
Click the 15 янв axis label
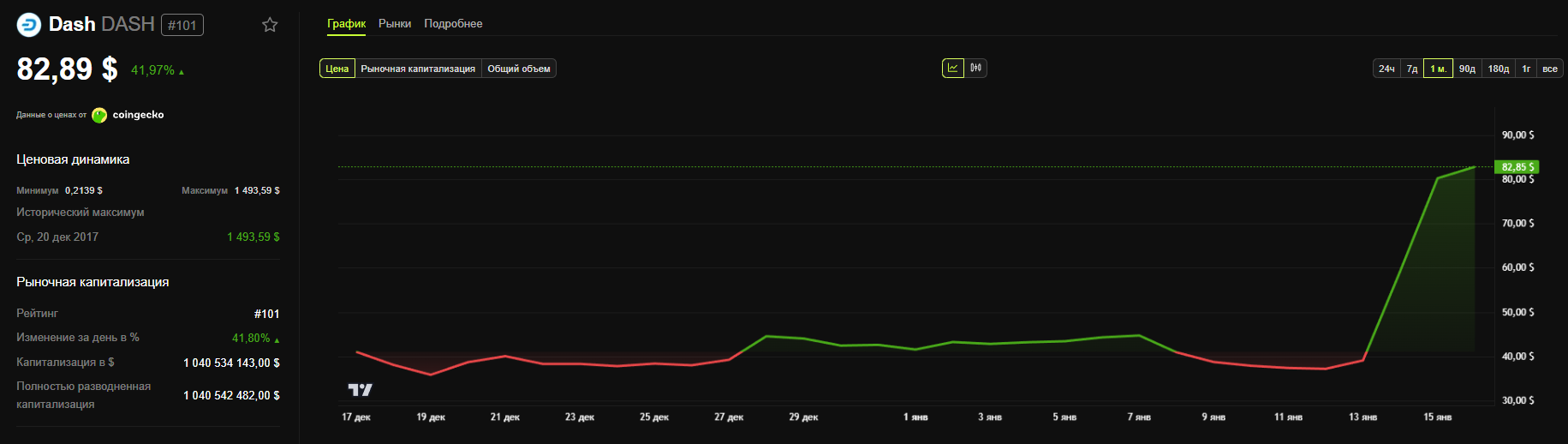[1438, 417]
